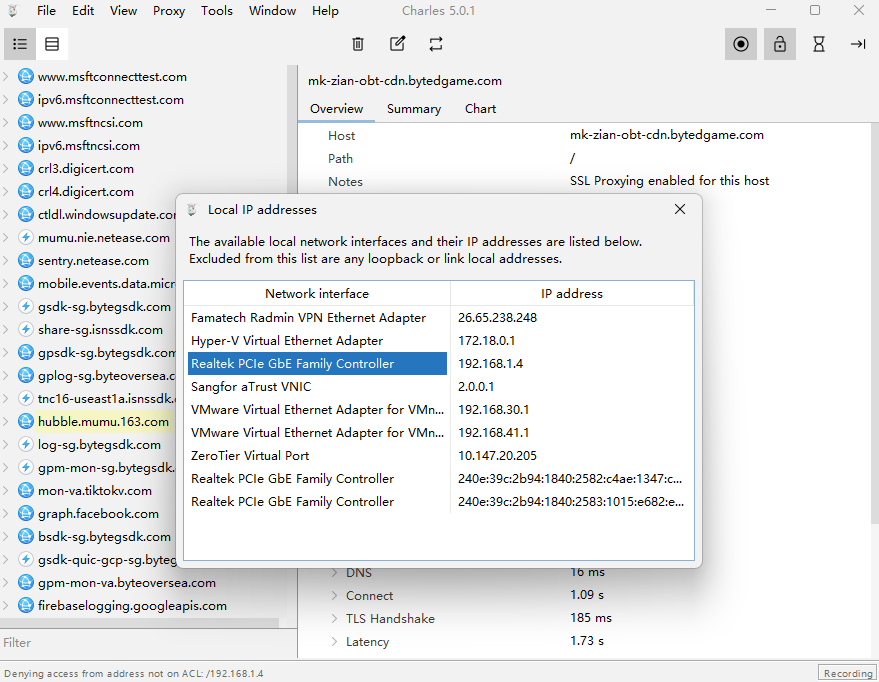Image resolution: width=879 pixels, height=682 pixels.
Task: Click the Recording status indicator at the bottom
Action: coord(847,673)
